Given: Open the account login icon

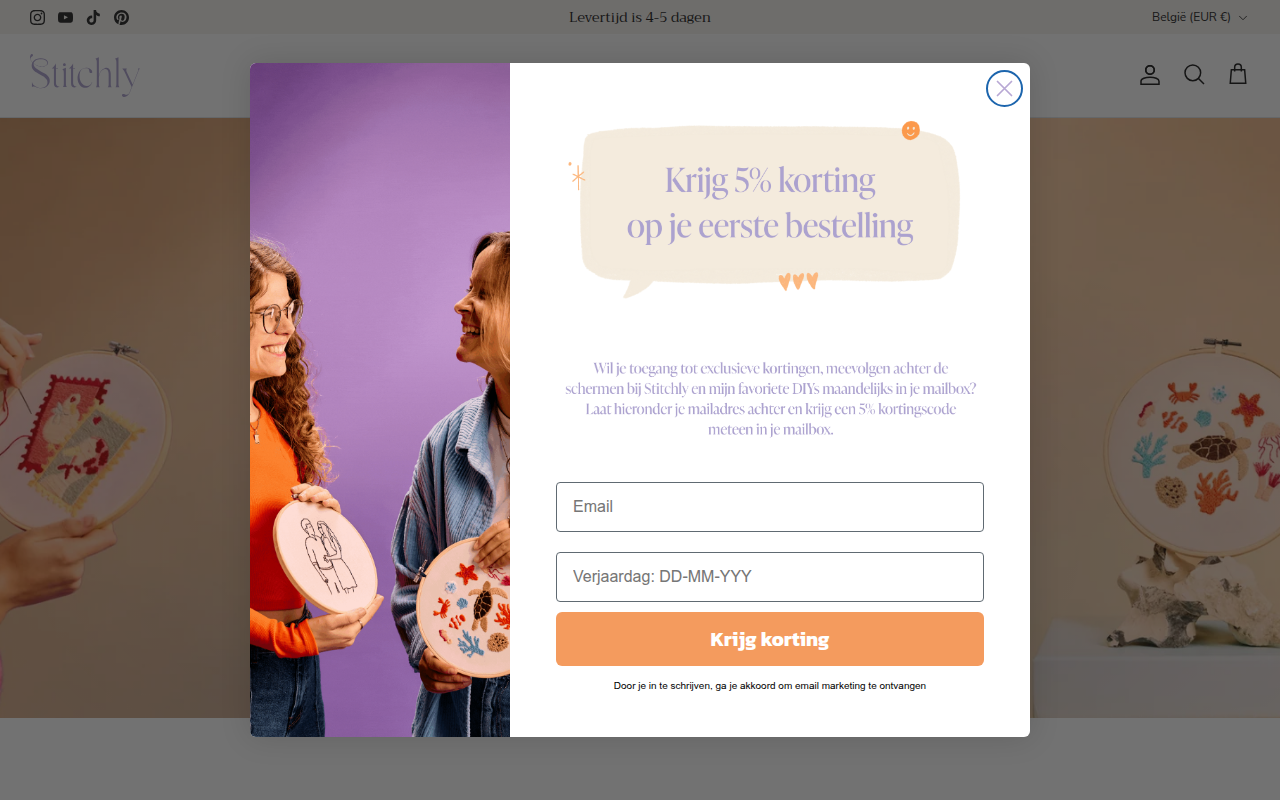Looking at the screenshot, I should [1150, 75].
